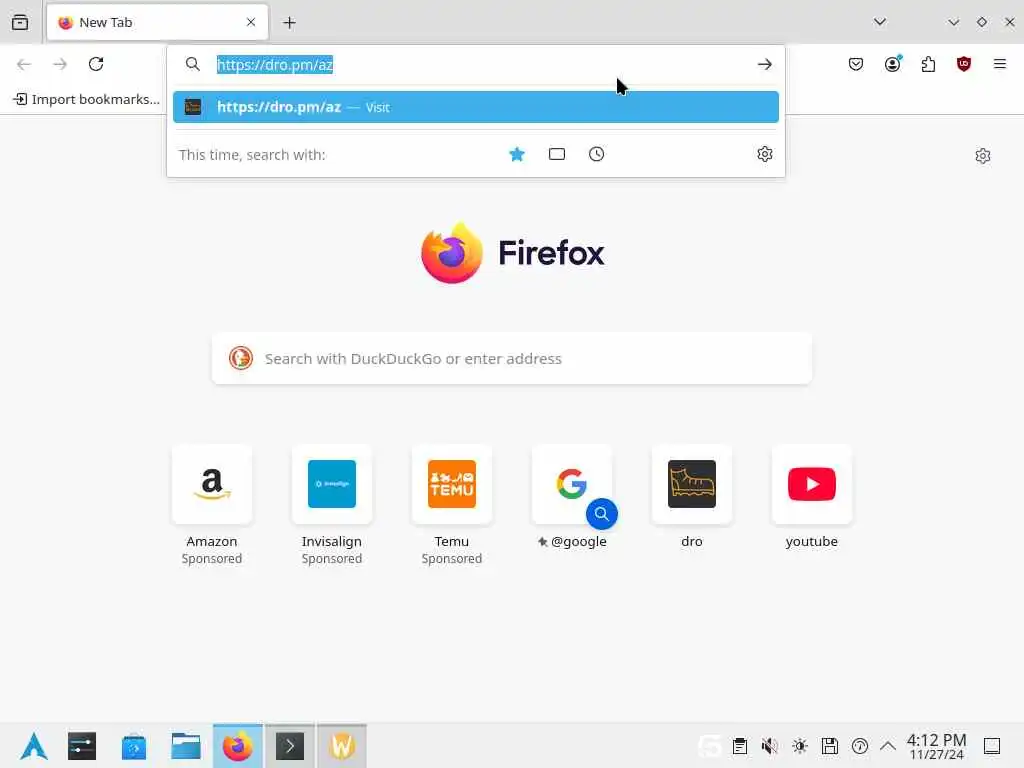Image resolution: width=1024 pixels, height=768 pixels.
Task: Expand hidden system tray icons
Action: [x=888, y=745]
